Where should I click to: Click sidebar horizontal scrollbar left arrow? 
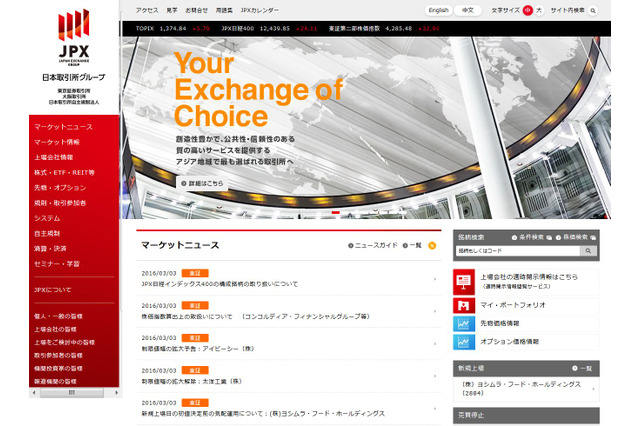point(34,393)
